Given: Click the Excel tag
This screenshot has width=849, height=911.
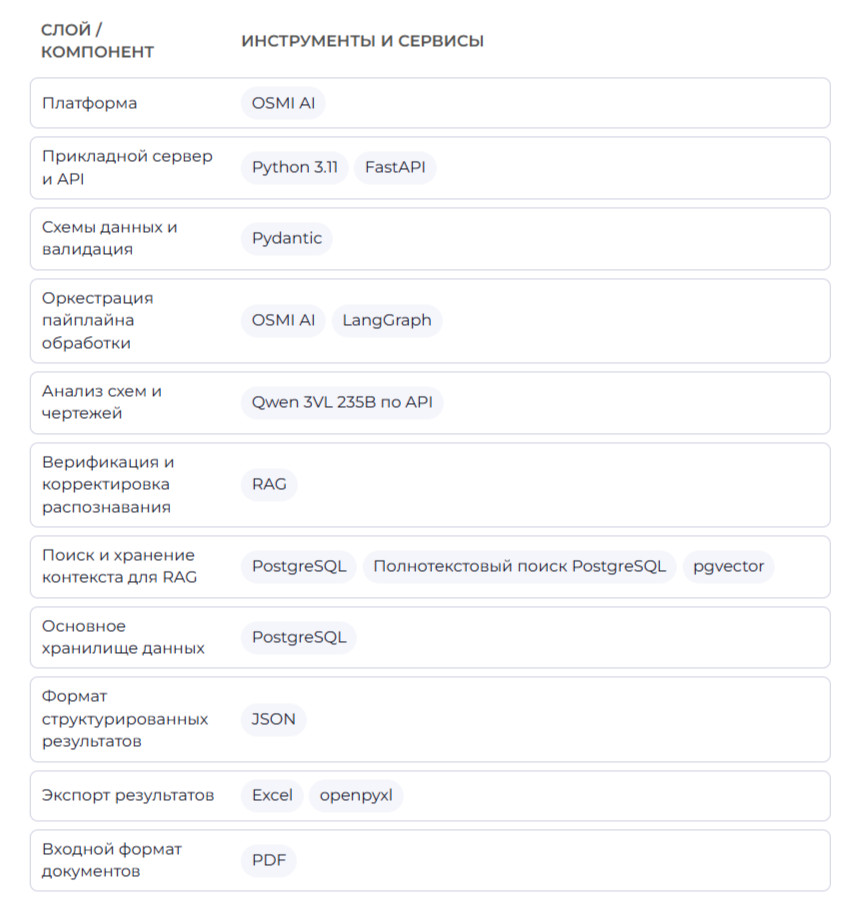Looking at the screenshot, I should point(272,796).
